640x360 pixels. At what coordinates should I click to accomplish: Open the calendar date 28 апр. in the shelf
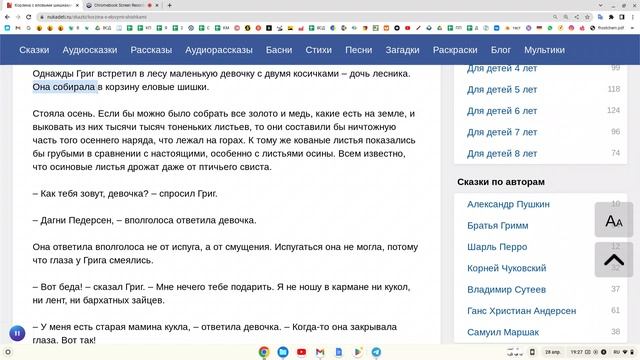click(x=553, y=352)
